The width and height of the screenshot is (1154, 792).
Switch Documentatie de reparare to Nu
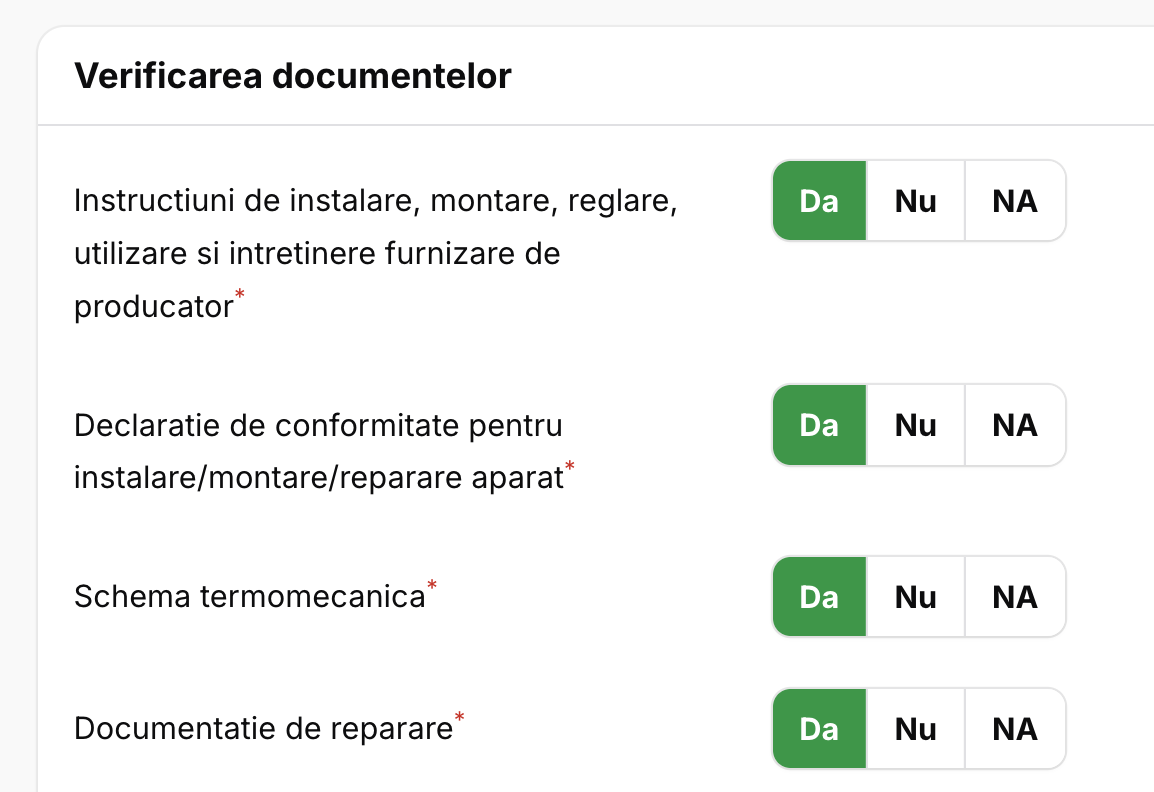[915, 729]
